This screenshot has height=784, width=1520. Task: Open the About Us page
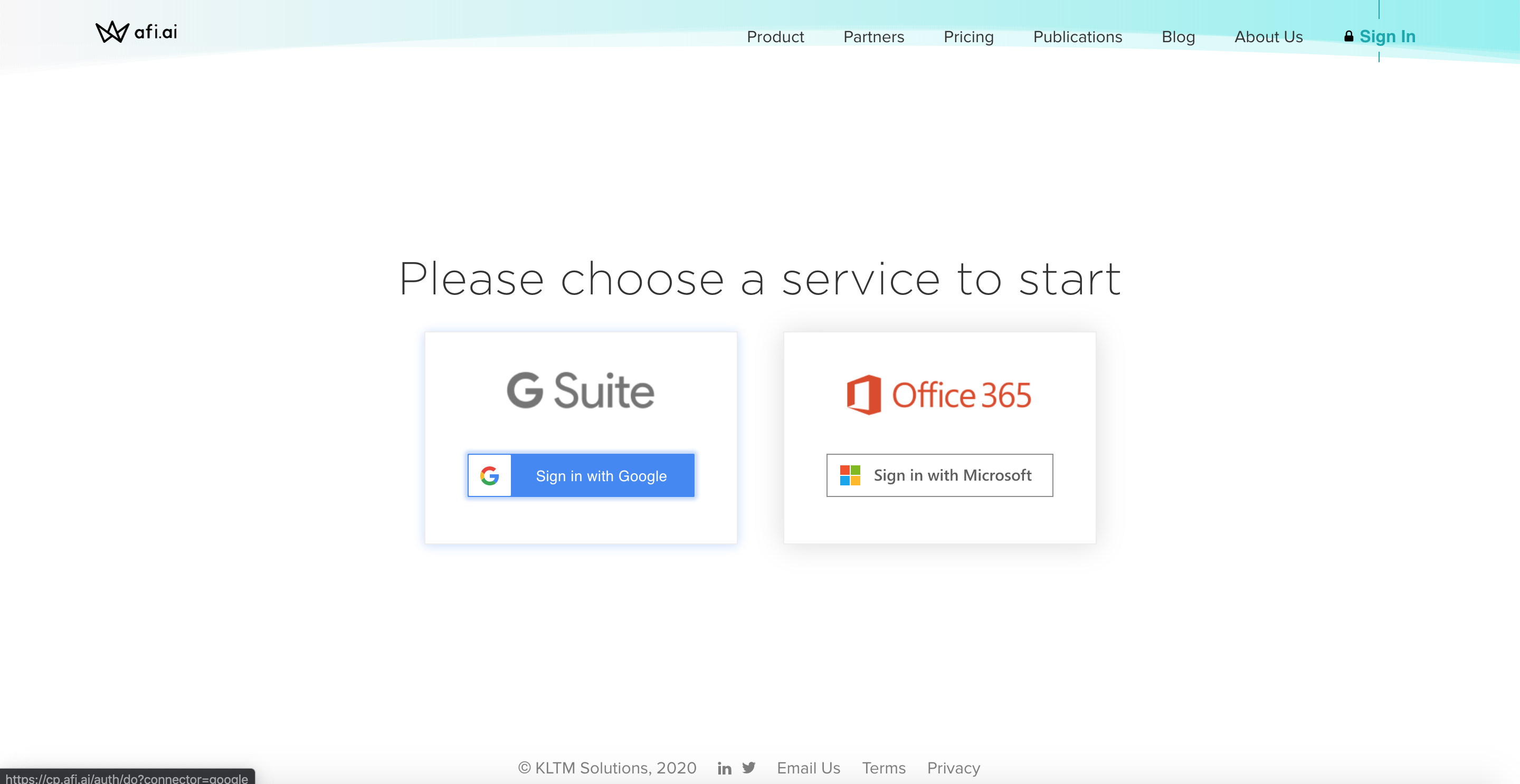tap(1269, 36)
